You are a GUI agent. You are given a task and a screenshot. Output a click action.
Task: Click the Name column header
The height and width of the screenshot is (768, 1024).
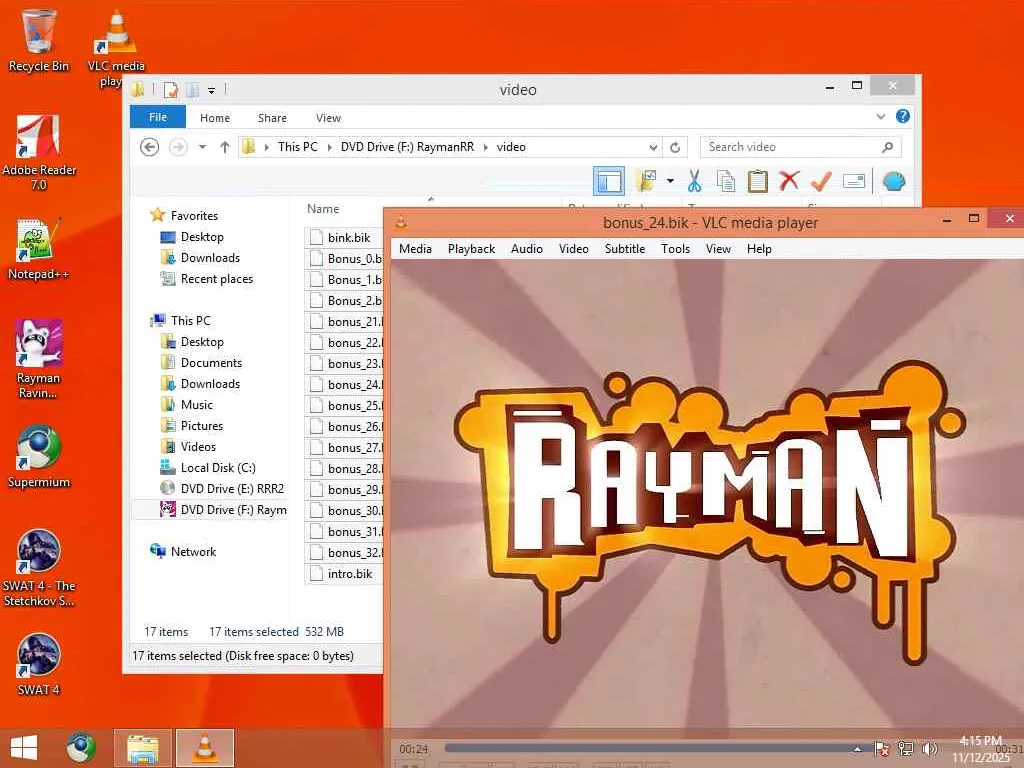point(323,209)
